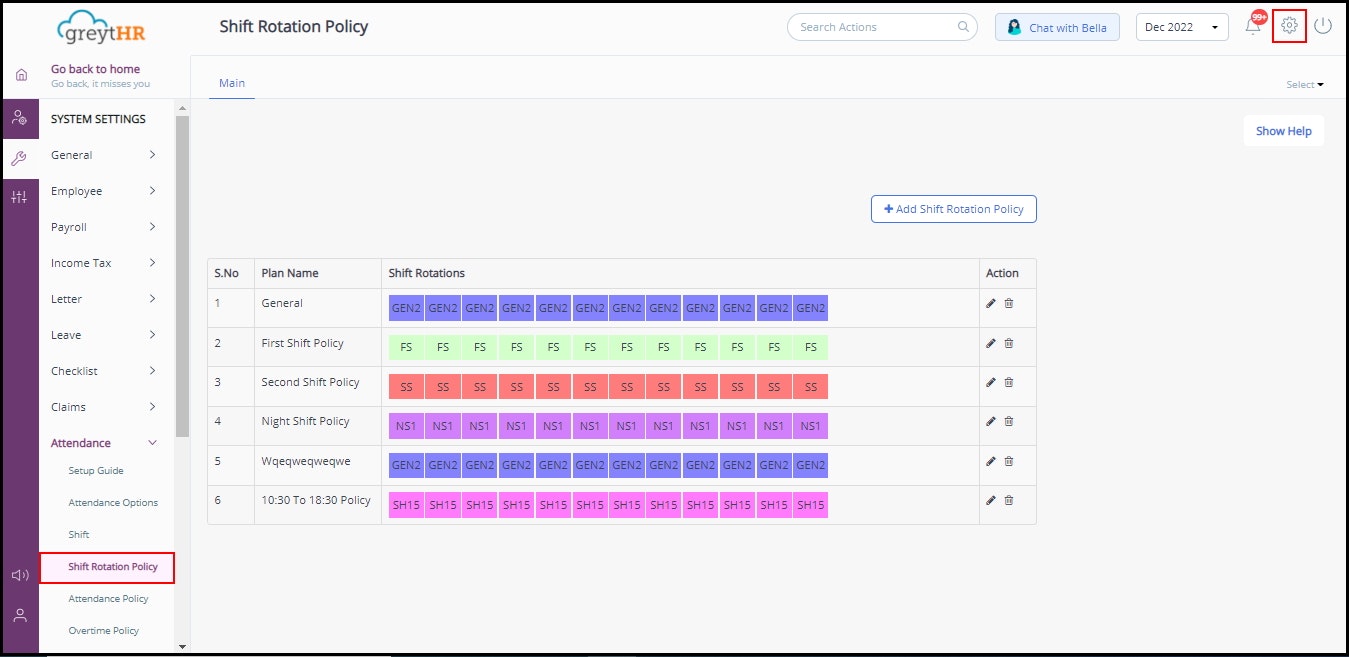Open Attendance Options submenu item
The image size is (1349, 657).
coord(113,503)
